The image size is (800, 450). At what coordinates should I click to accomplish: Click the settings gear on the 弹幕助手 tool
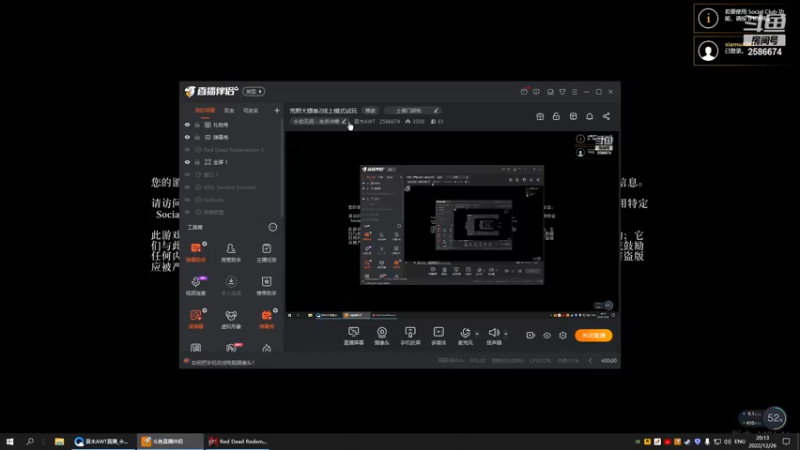(205, 244)
